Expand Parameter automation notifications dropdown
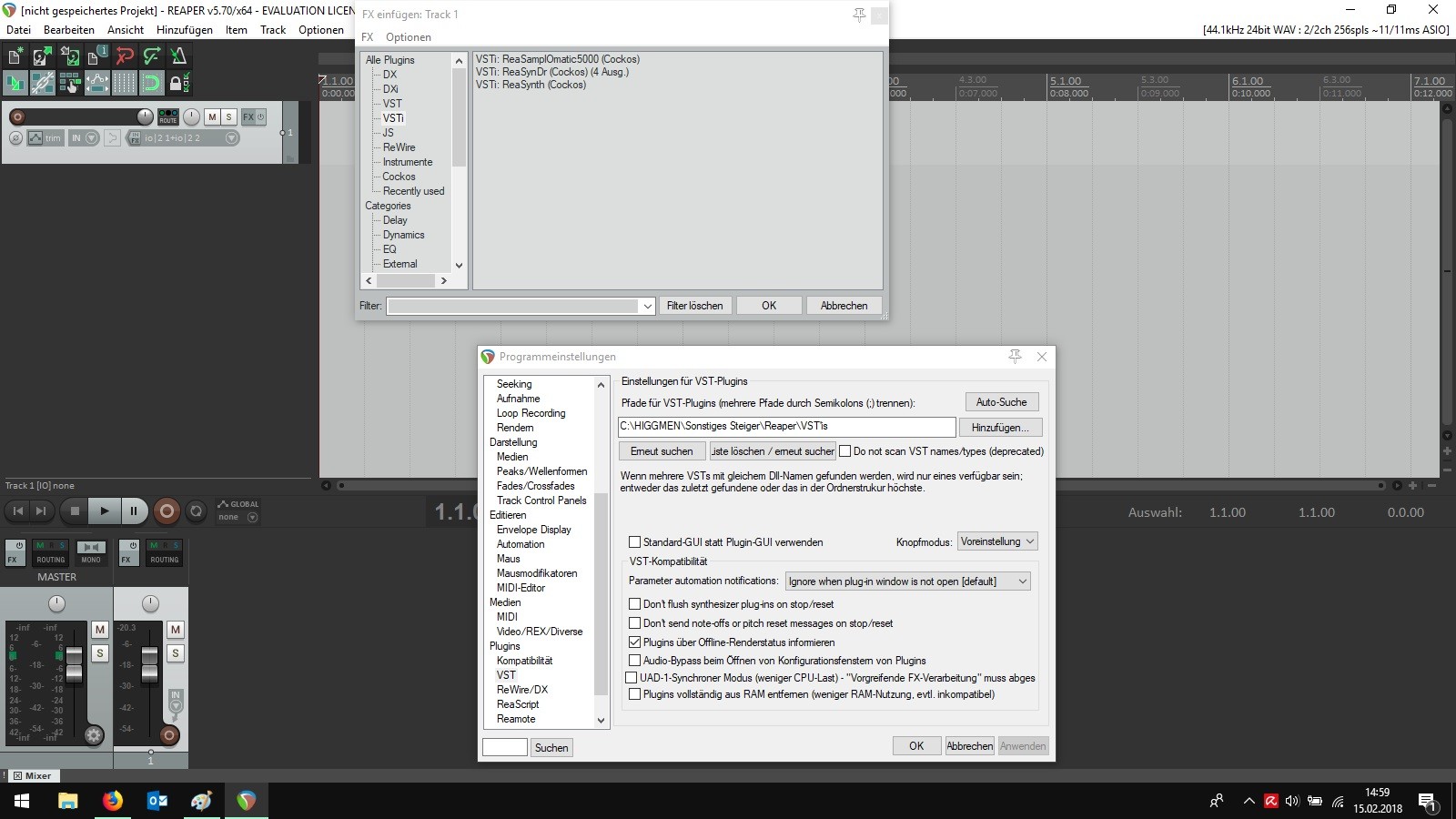Screen dimensions: 1456x819 click(907, 581)
